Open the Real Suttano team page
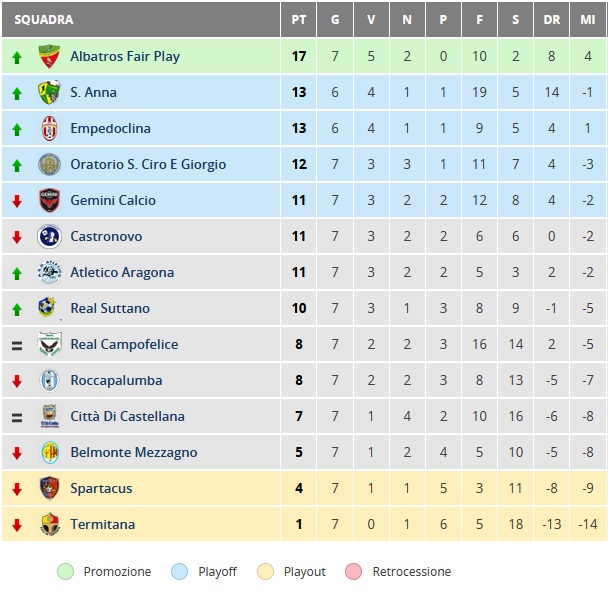Screen dimensions: 608x611 tap(110, 308)
